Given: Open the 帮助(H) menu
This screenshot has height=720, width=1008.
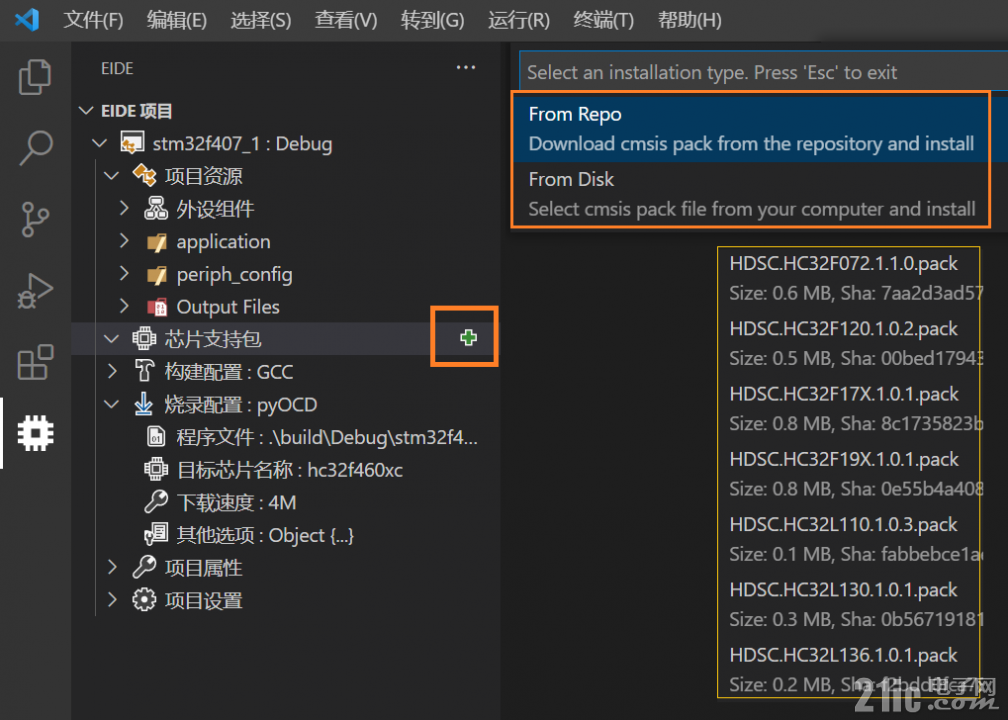Looking at the screenshot, I should pos(690,21).
